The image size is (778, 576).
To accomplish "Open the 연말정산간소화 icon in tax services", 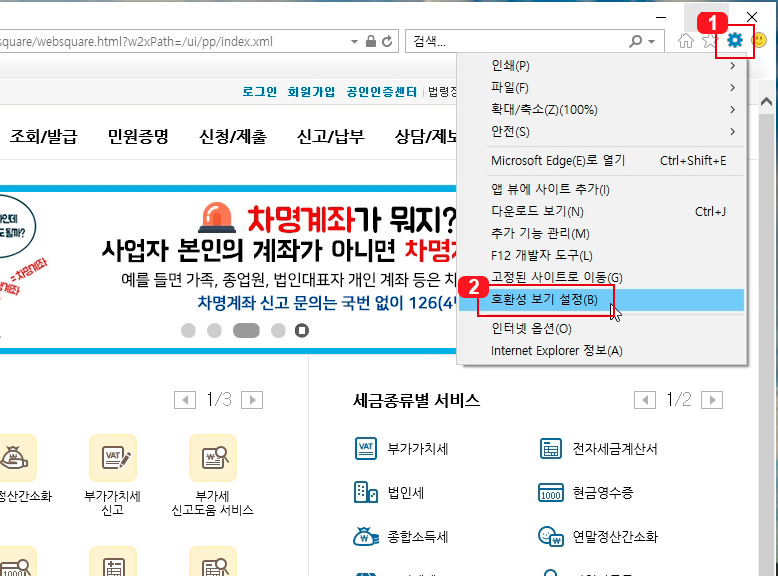I will click(551, 536).
